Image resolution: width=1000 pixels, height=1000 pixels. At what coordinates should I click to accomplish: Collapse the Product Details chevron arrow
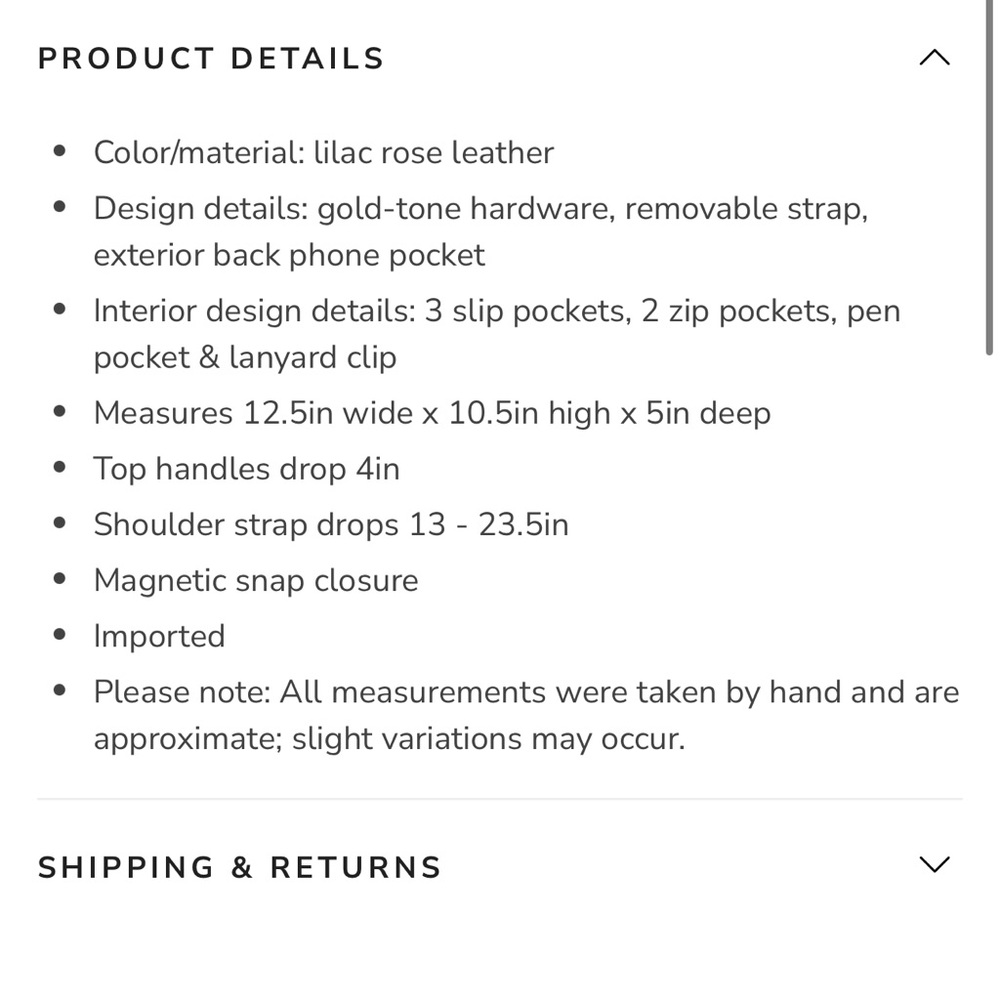point(934,58)
